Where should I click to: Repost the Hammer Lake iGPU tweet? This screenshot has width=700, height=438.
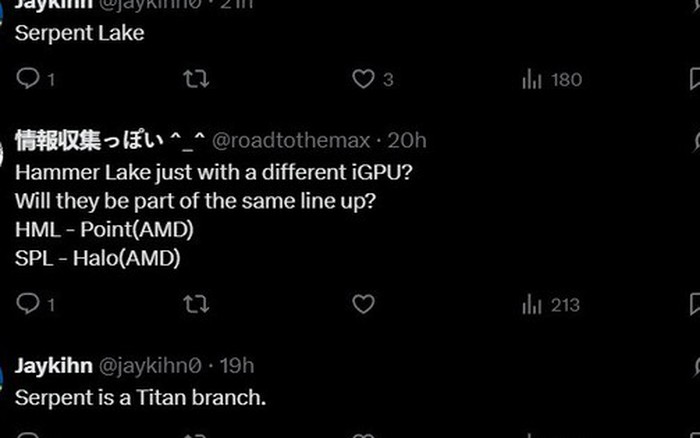click(198, 304)
